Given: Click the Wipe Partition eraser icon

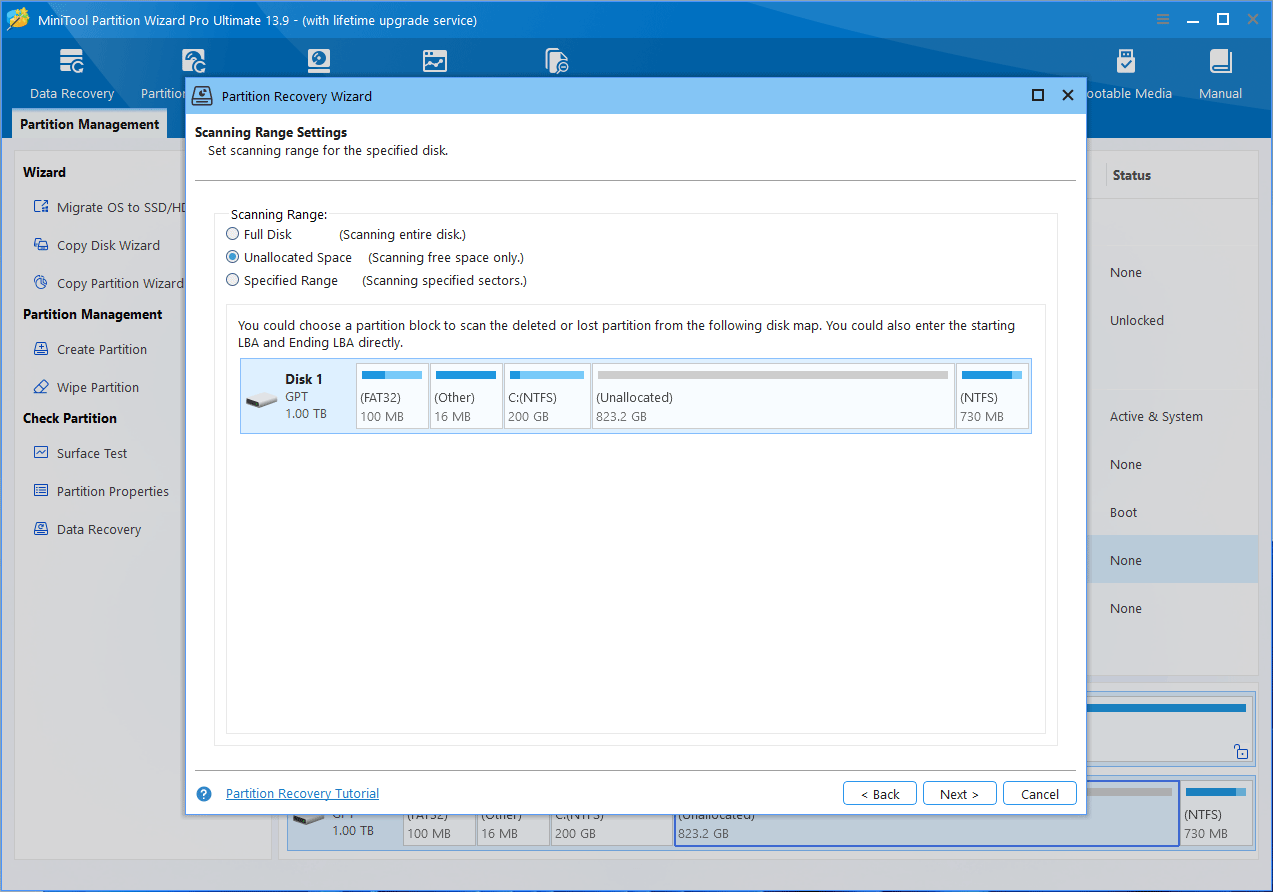Looking at the screenshot, I should (x=41, y=387).
